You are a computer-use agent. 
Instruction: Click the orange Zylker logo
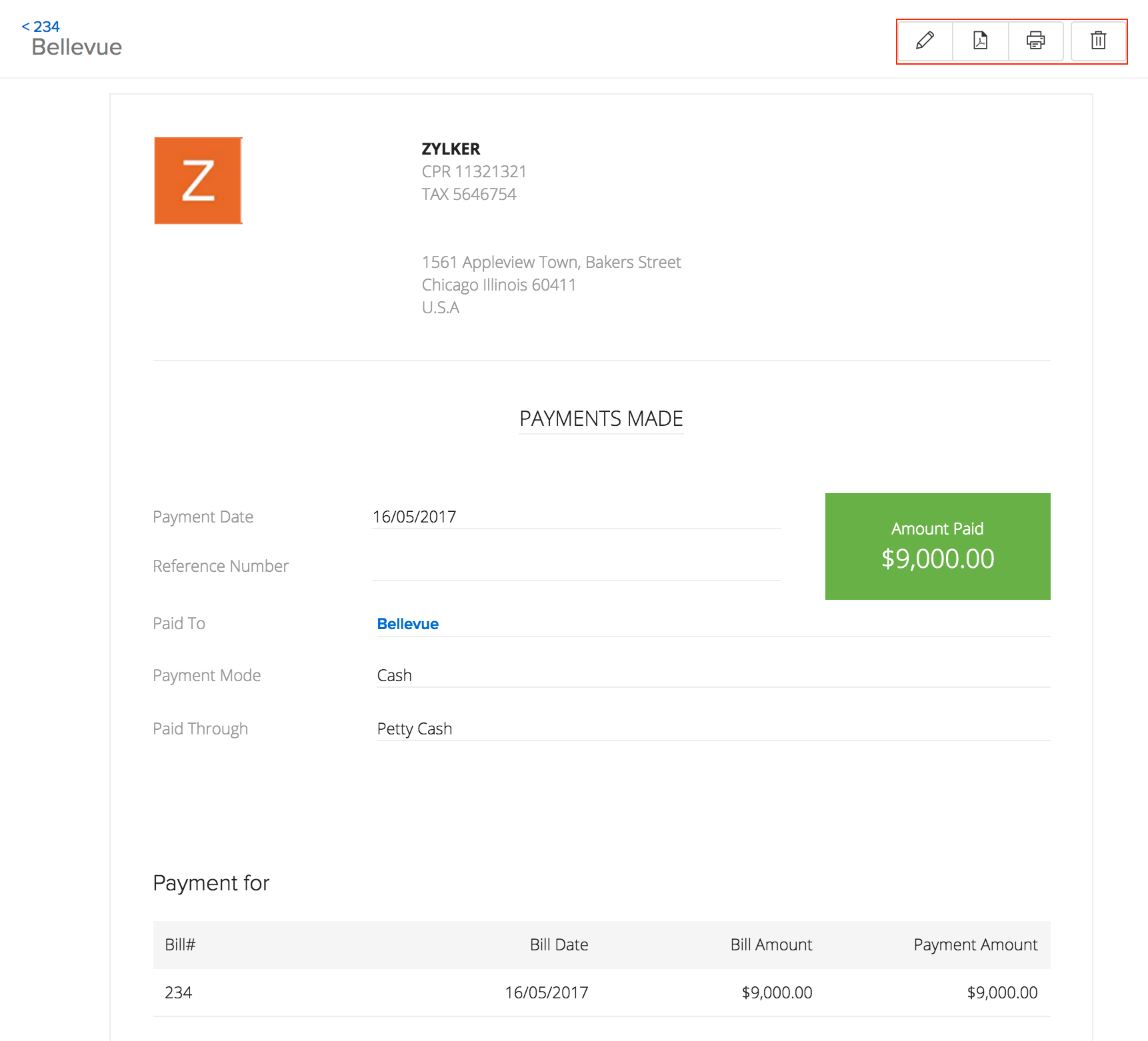coord(197,180)
